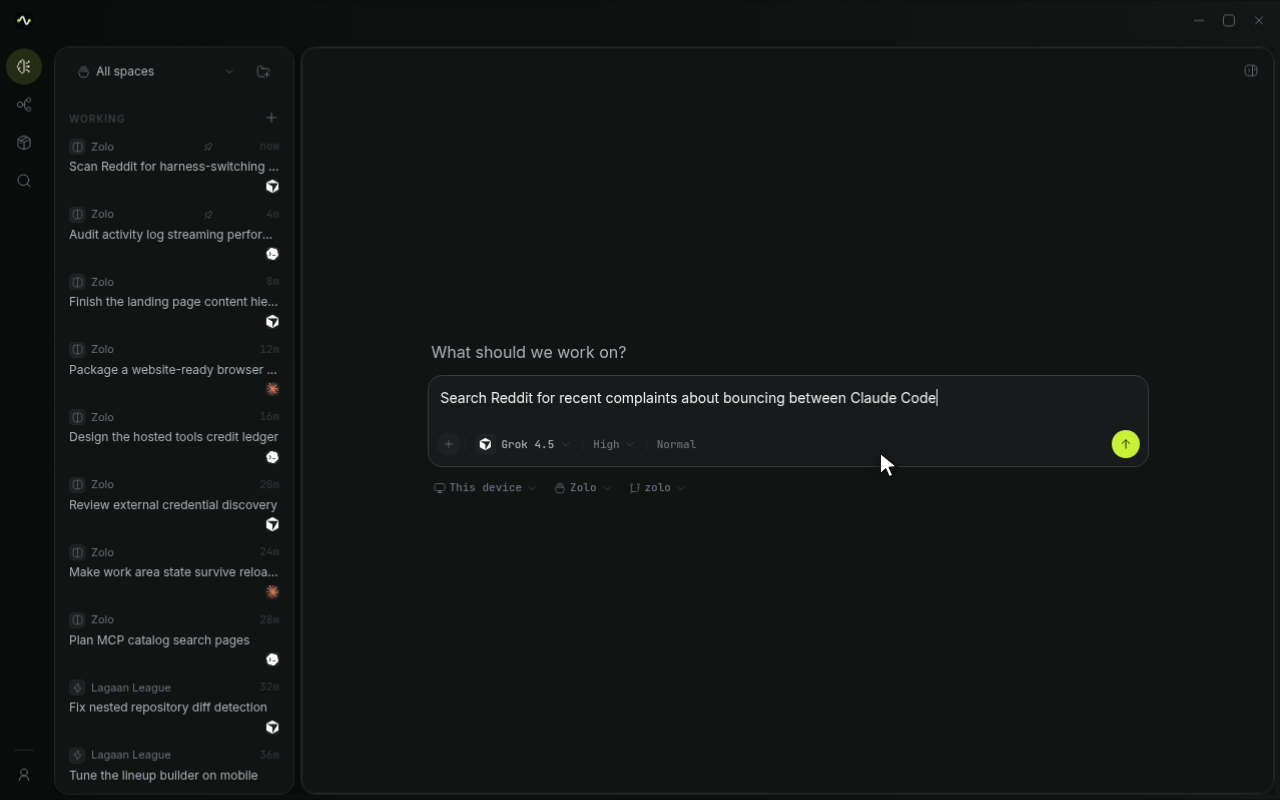
Task: Add attachment with composer plus button
Action: click(x=449, y=444)
